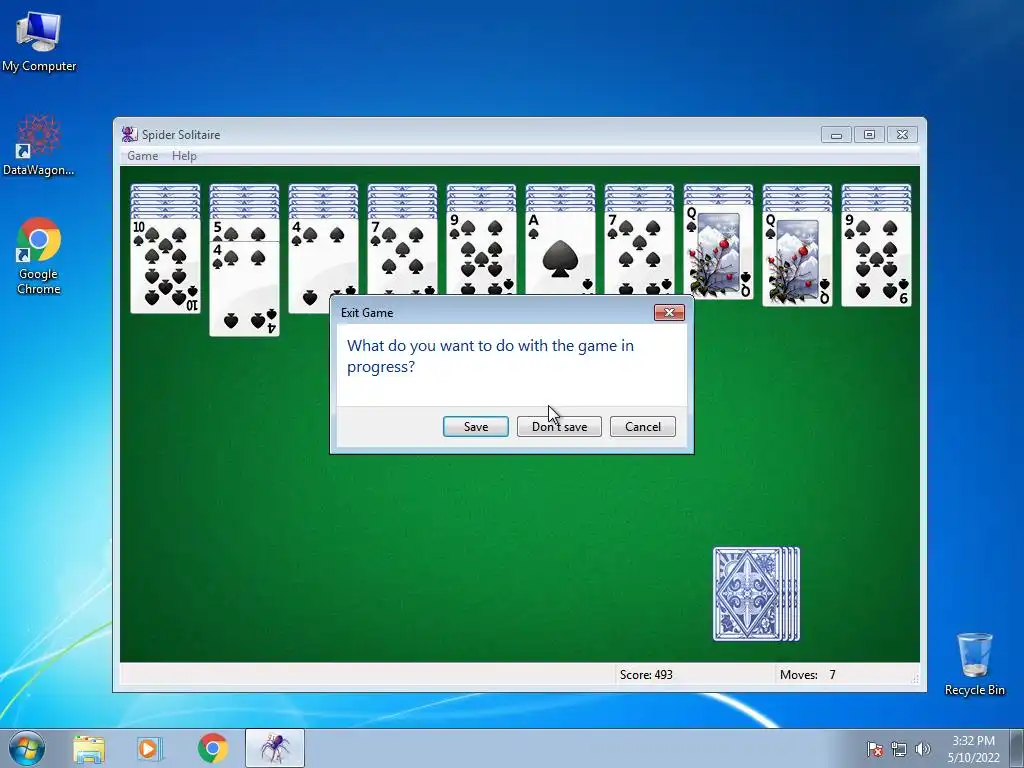Click the Score: 493 status text
1024x768 pixels.
click(646, 675)
